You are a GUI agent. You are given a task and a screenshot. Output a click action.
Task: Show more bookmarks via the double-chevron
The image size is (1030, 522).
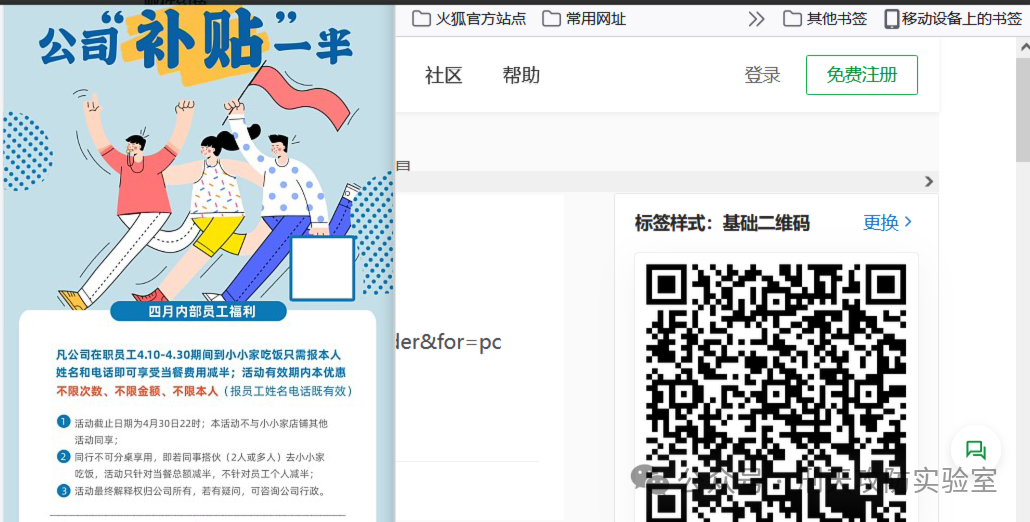(x=756, y=19)
